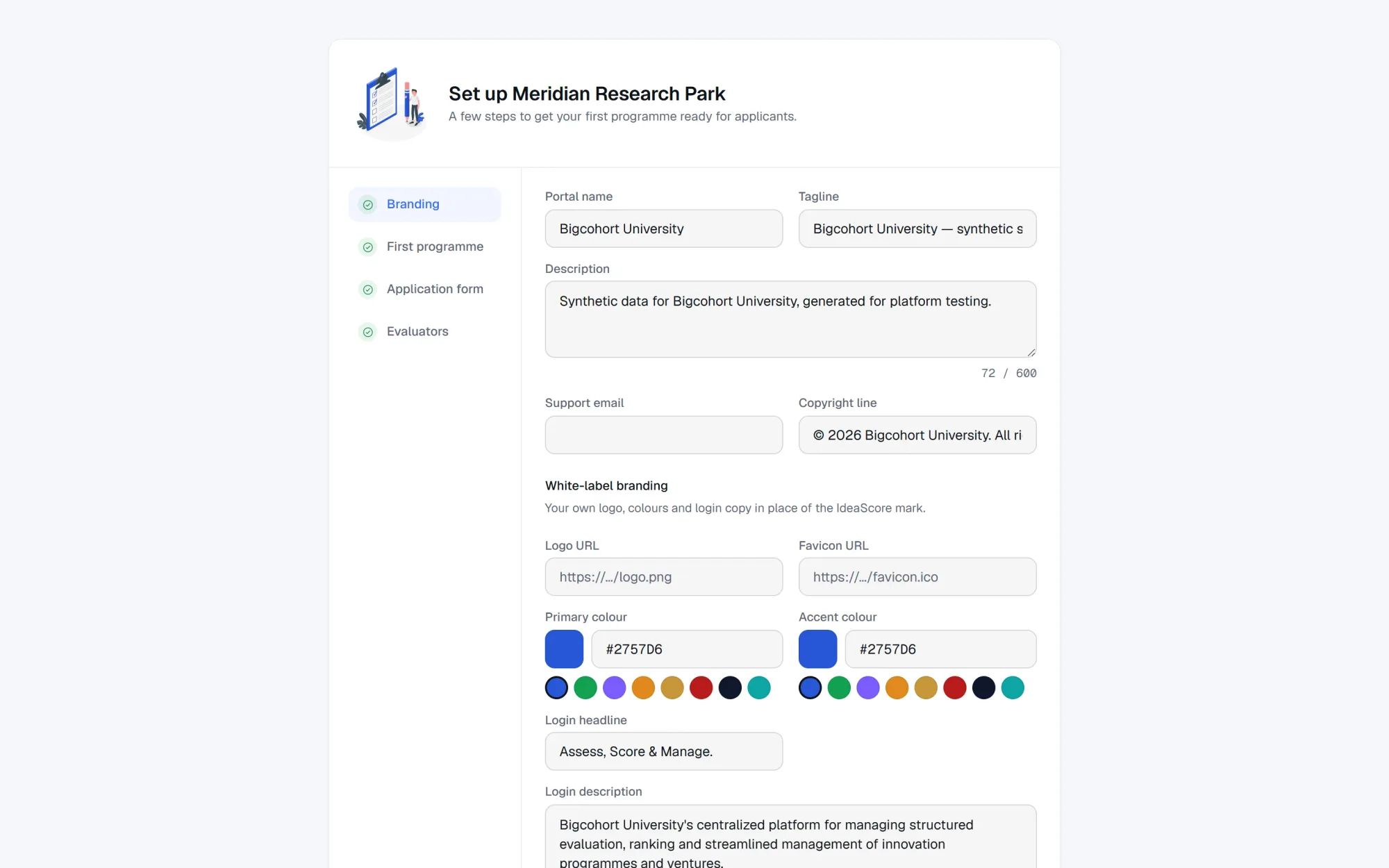
Task: Click the Branding completed check icon
Action: pyautogui.click(x=368, y=205)
